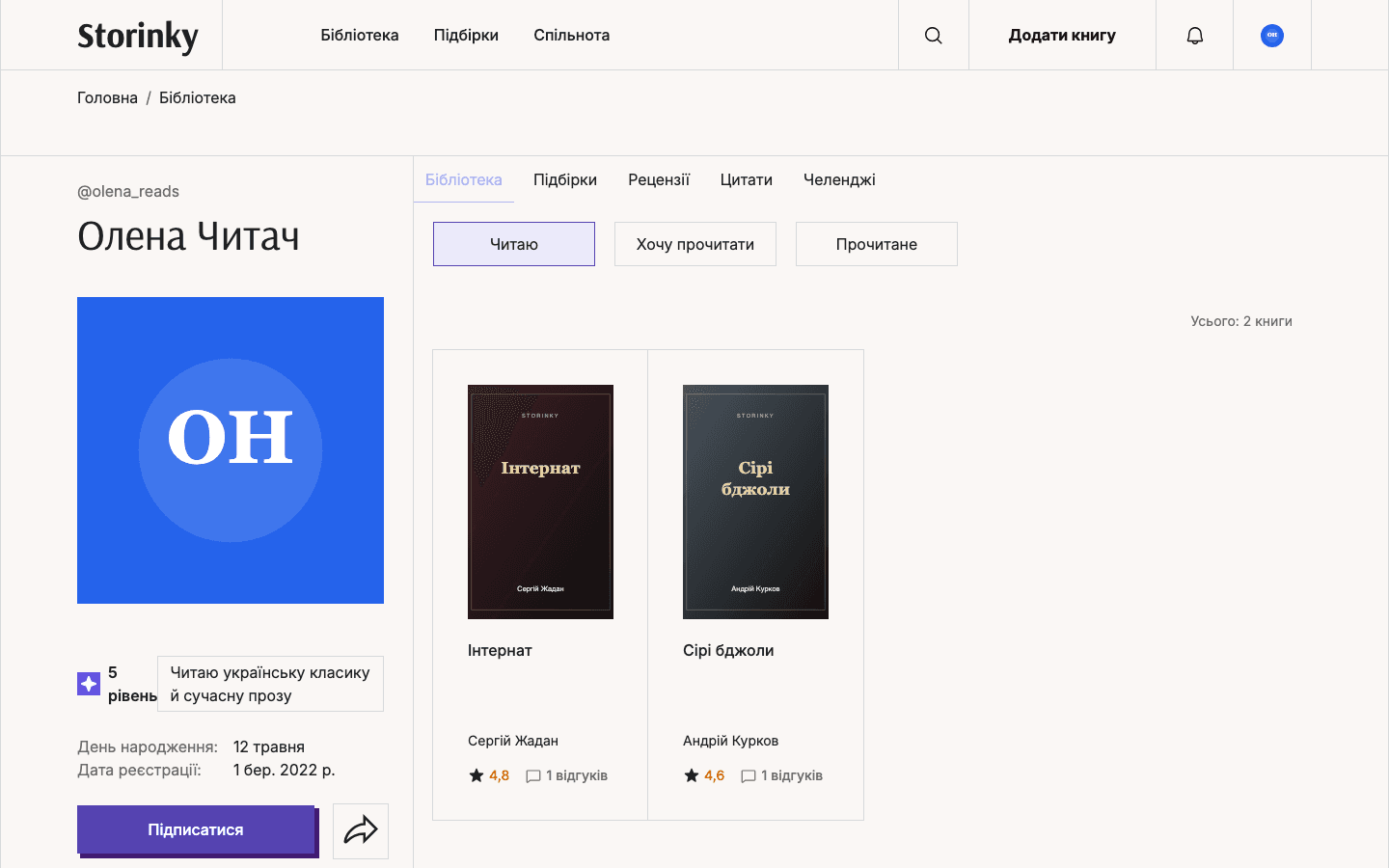
Task: Switch to the Бібліотека profile tab
Action: click(464, 179)
